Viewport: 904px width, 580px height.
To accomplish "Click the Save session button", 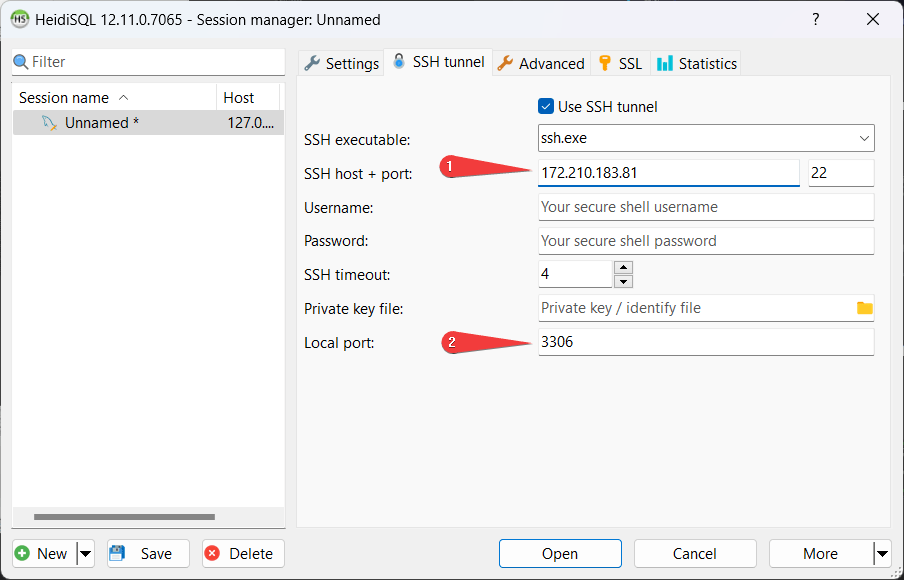I will point(141,553).
